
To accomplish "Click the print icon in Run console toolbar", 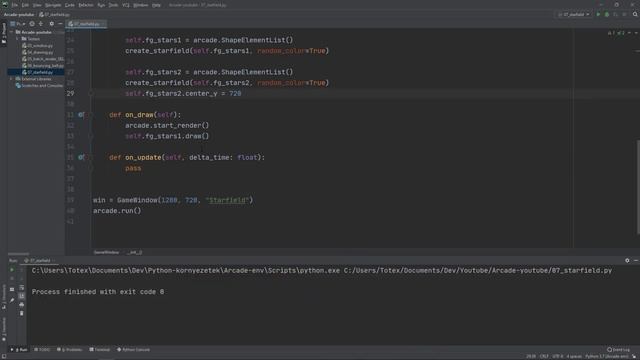I will click(x=22, y=304).
